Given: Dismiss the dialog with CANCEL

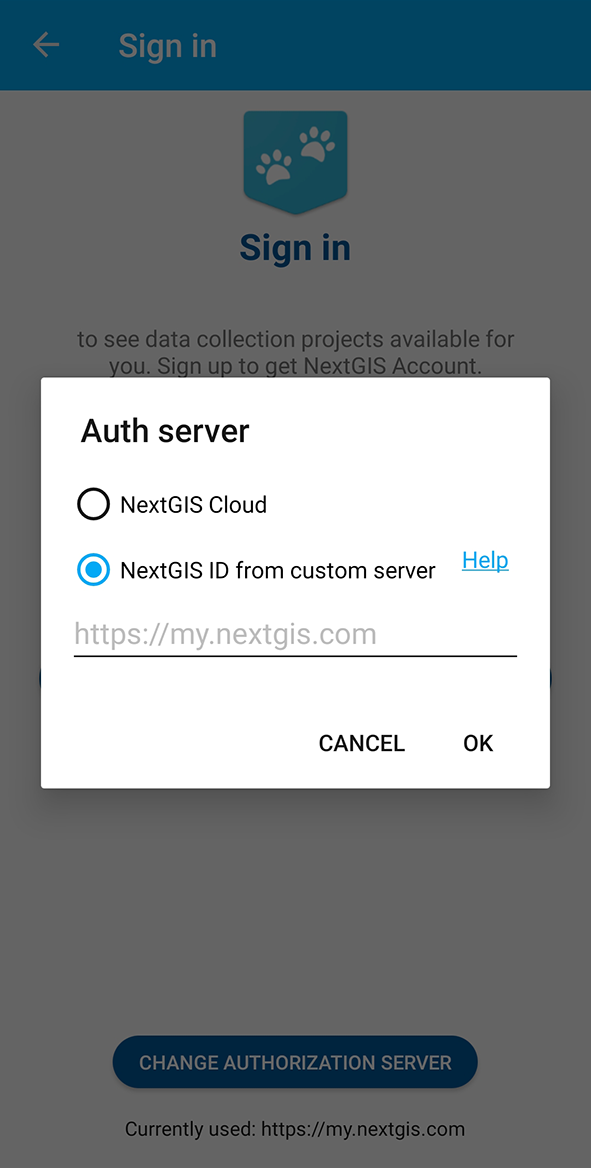Looking at the screenshot, I should coord(361,743).
